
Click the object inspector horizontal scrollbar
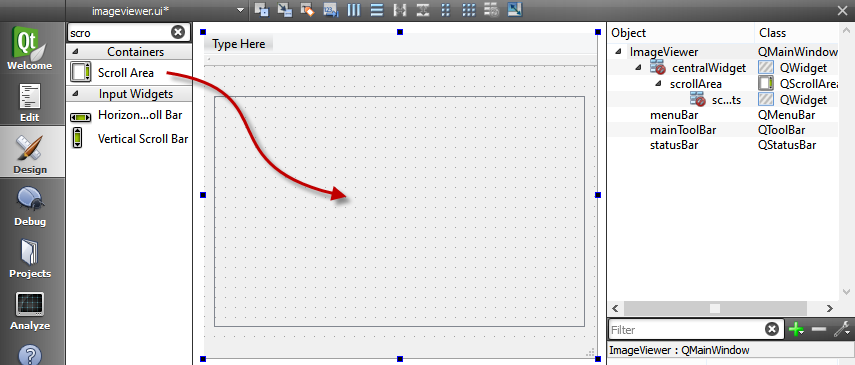tap(723, 308)
